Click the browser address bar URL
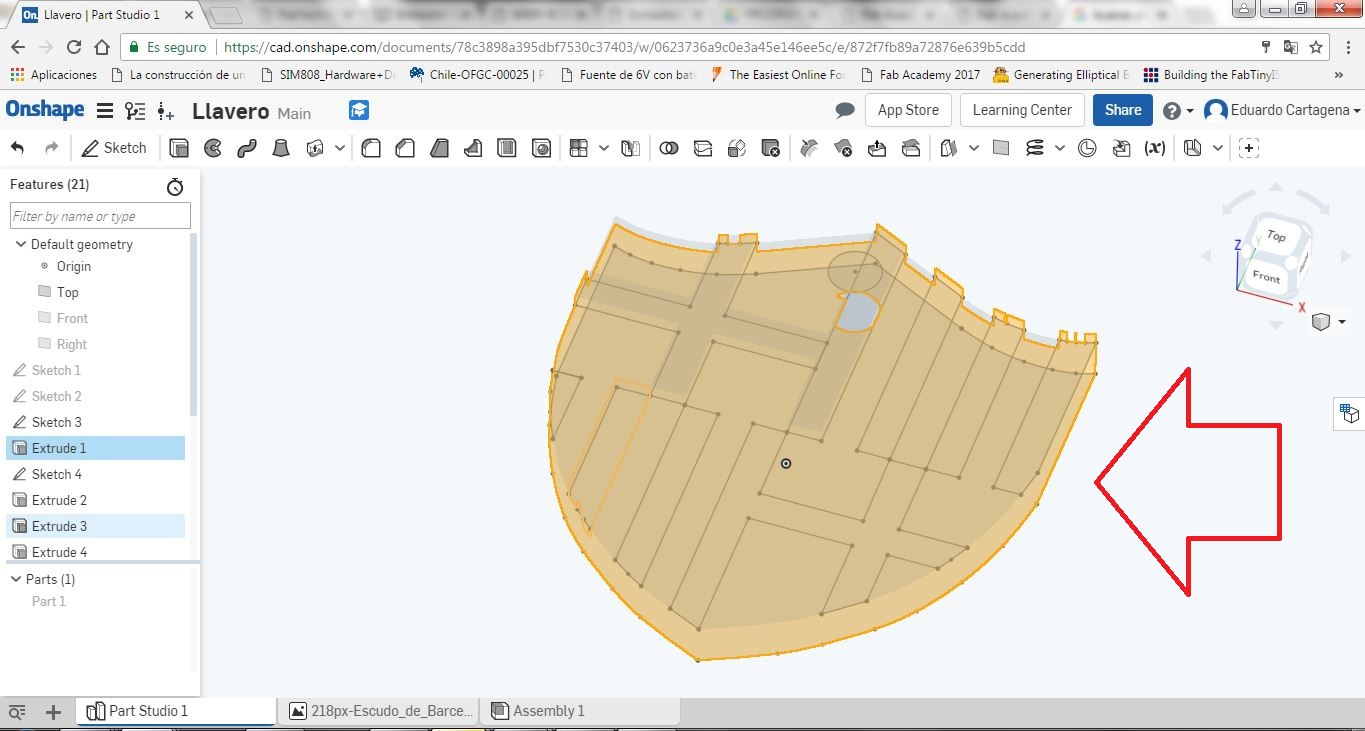The height and width of the screenshot is (731, 1365). tap(625, 47)
